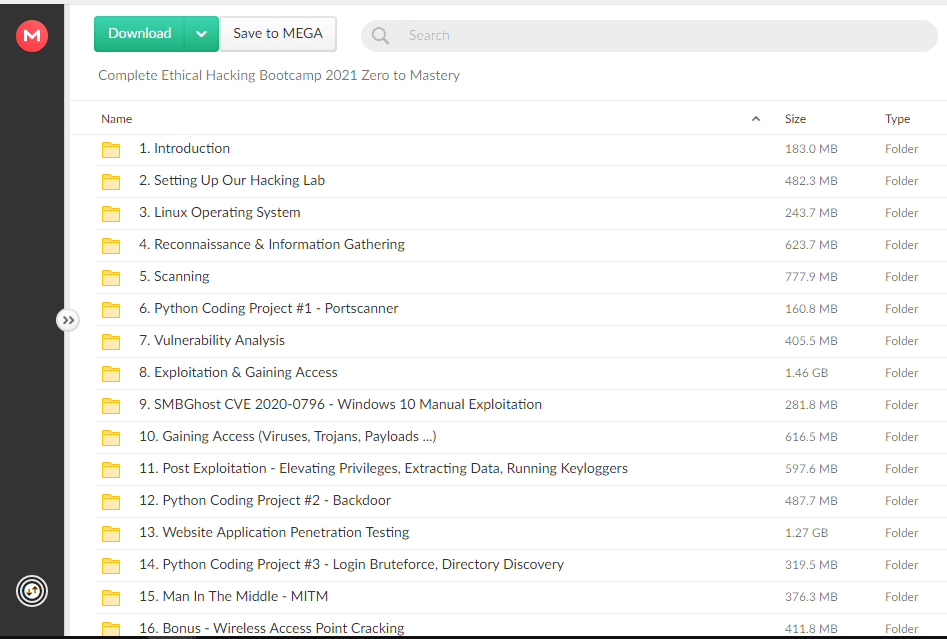Click the folder icon for 1. Introduction
Screen dimensions: 947x639
click(x=111, y=150)
